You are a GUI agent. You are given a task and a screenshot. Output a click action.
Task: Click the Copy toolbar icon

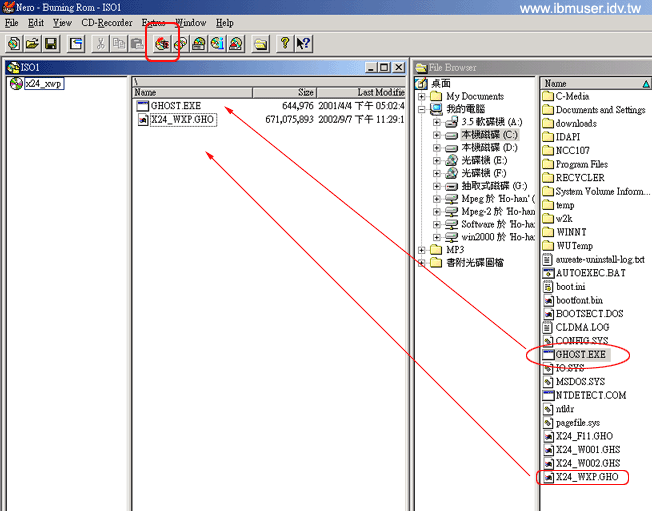[119, 44]
